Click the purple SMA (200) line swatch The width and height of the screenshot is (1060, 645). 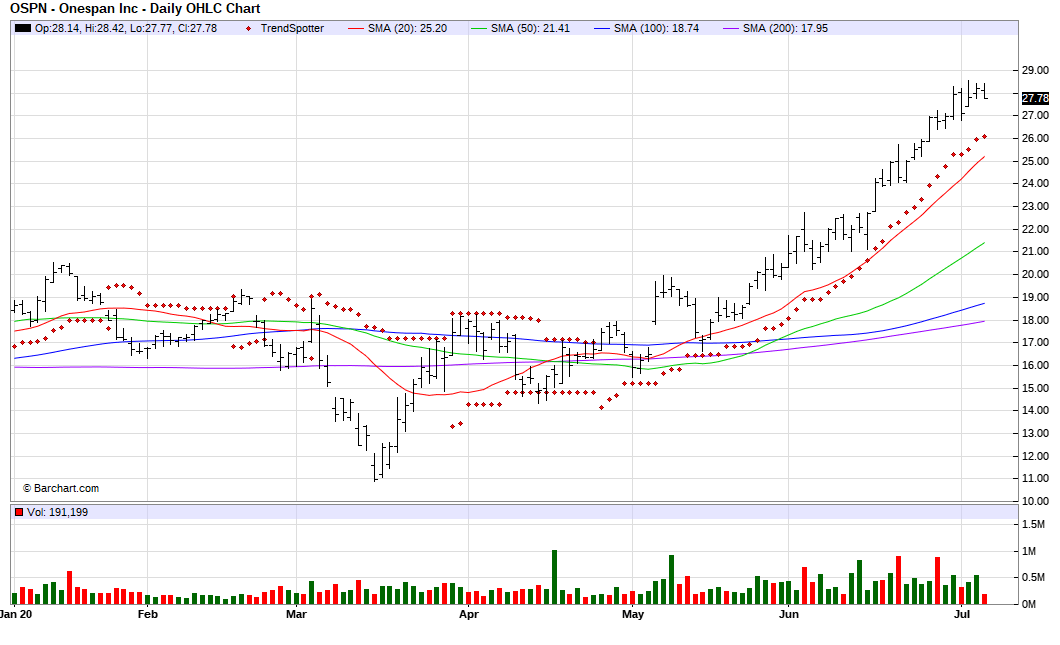731,28
